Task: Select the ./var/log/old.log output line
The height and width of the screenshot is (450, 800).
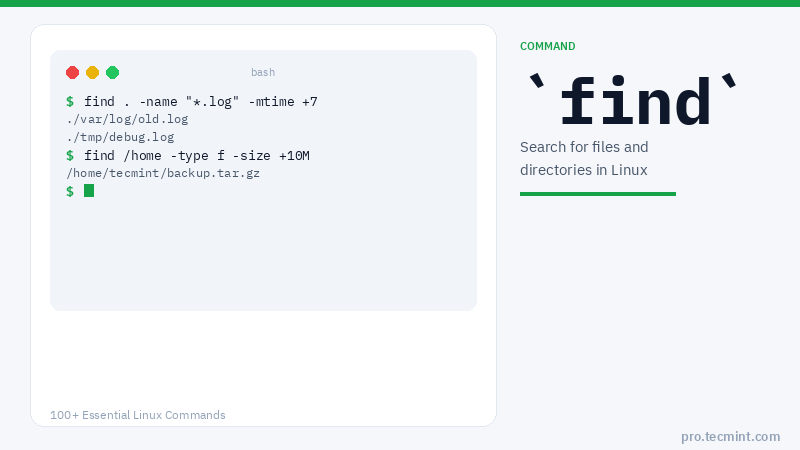Action: (127, 119)
